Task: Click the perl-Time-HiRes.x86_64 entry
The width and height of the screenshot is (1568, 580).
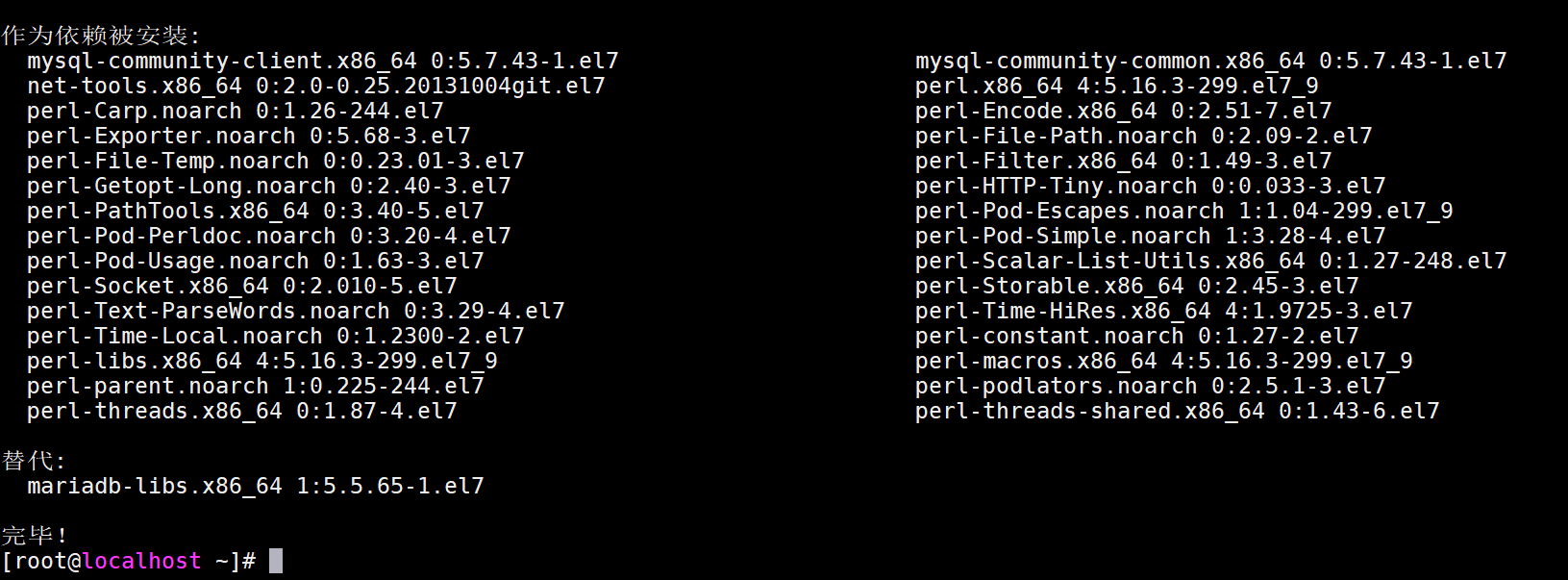Action: (x=1164, y=311)
